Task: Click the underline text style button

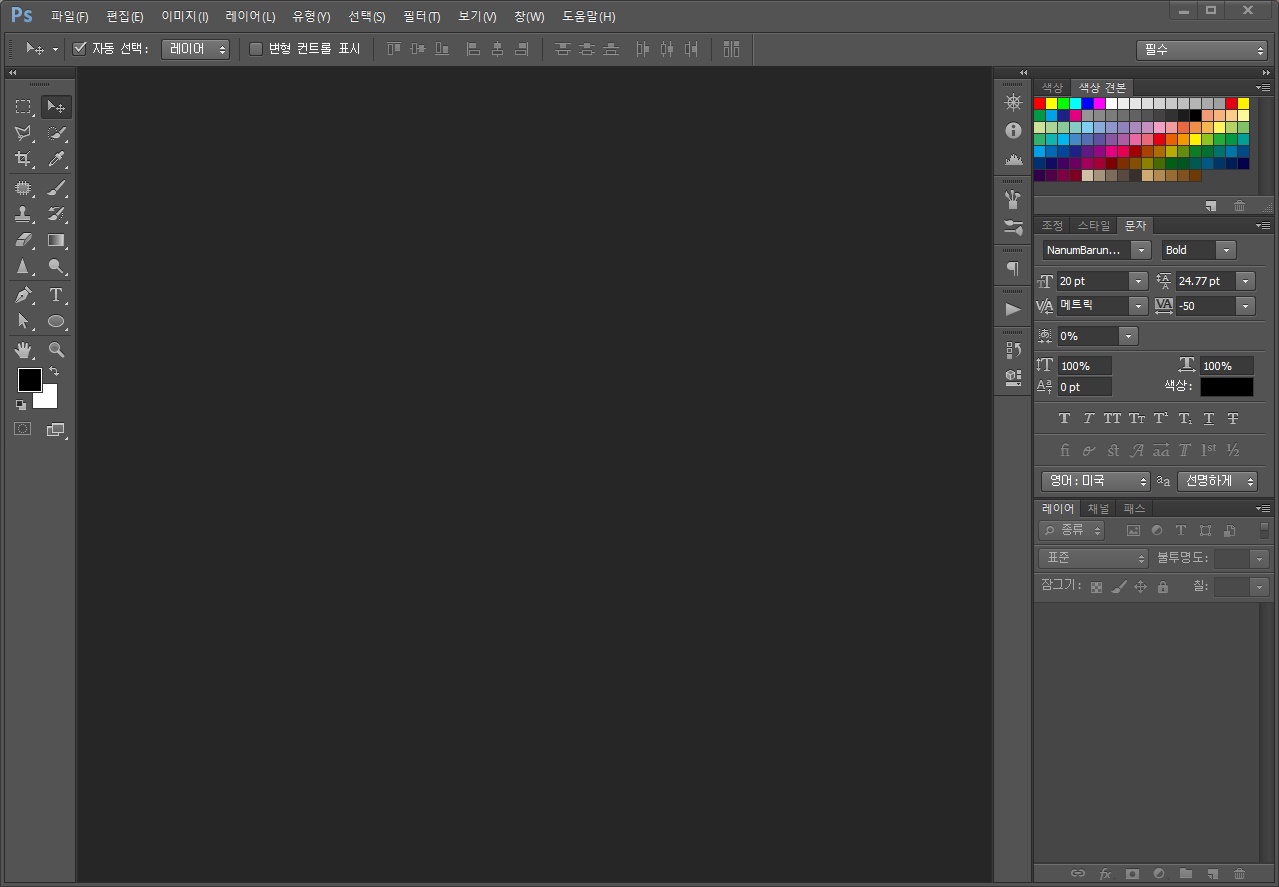Action: 1208,419
